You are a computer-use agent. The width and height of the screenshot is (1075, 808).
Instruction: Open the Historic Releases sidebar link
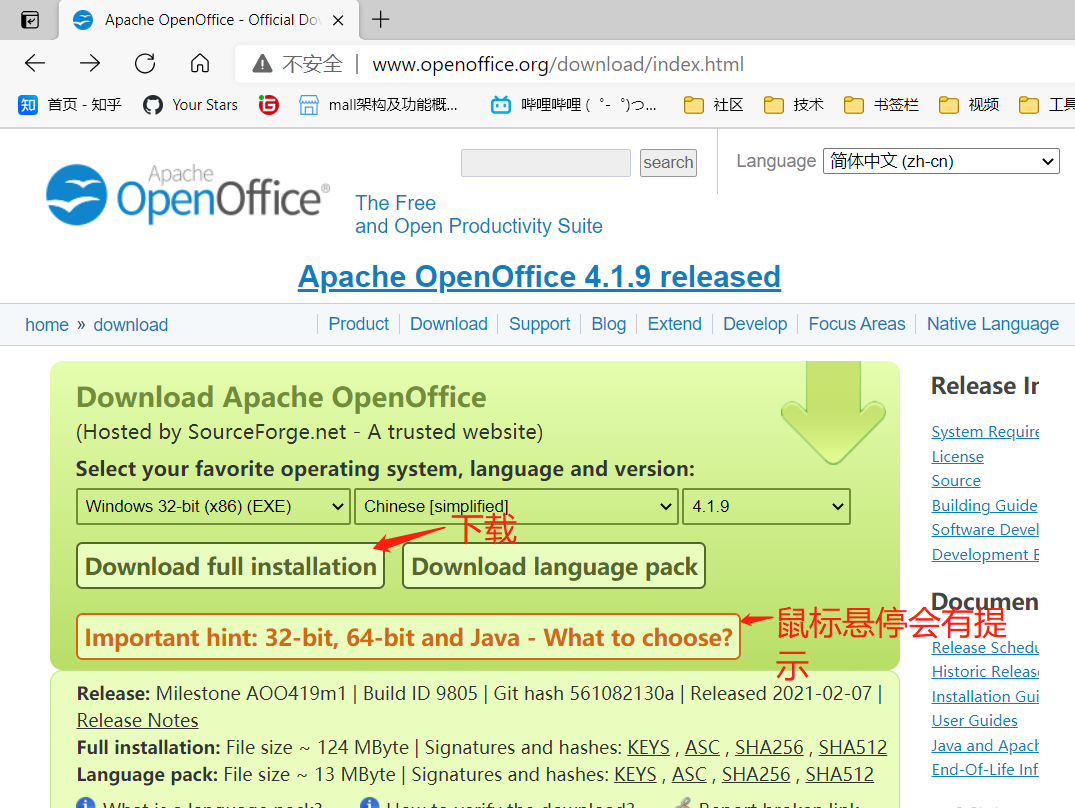pyautogui.click(x=985, y=672)
